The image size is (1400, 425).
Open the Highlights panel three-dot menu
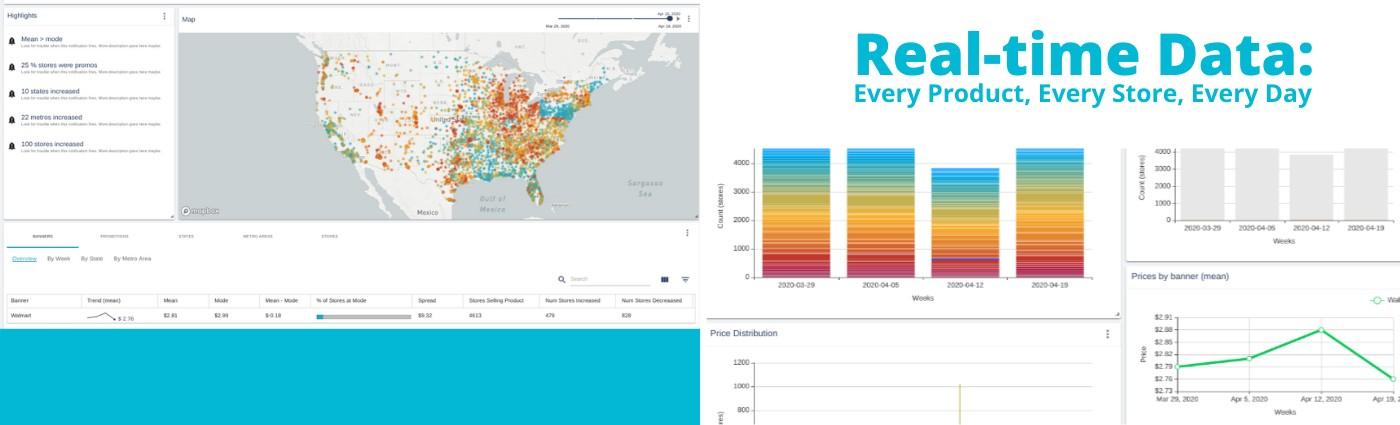(165, 16)
